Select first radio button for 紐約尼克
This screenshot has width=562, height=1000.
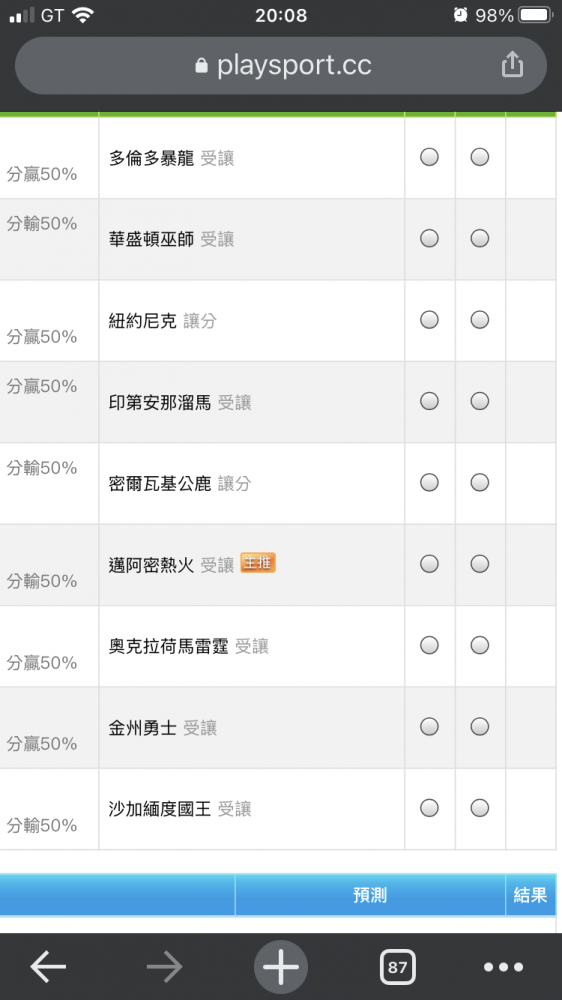pyautogui.click(x=429, y=320)
